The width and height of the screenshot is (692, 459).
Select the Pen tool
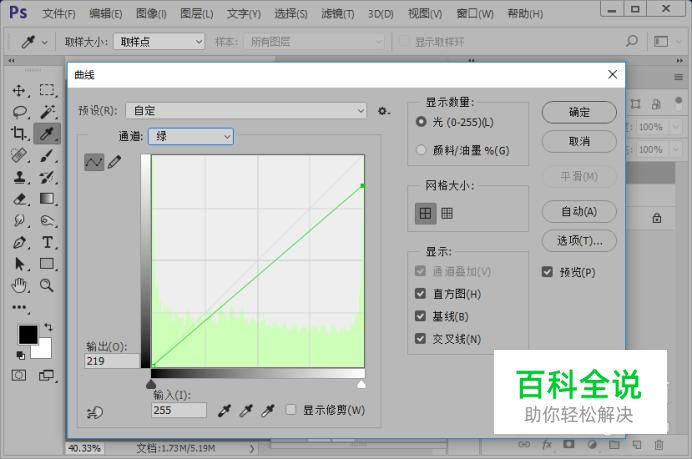[x=19, y=243]
